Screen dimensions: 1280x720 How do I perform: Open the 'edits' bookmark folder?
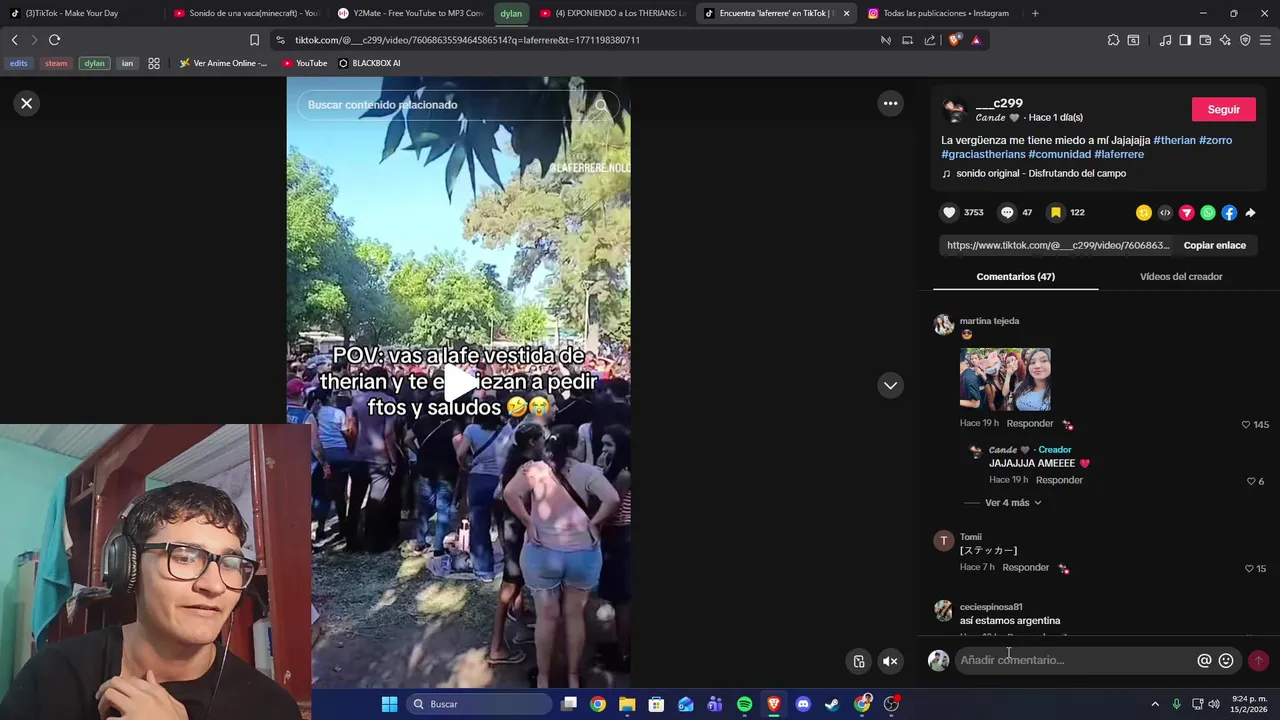point(19,63)
